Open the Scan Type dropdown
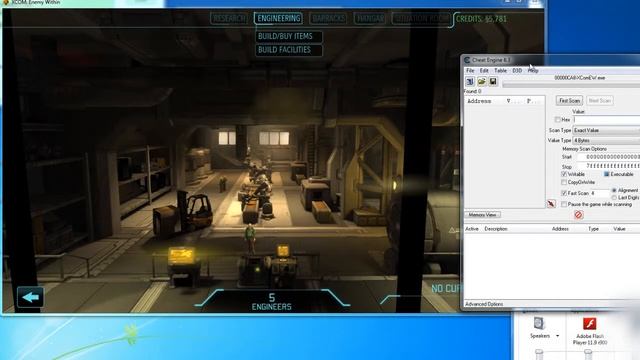 (606, 130)
